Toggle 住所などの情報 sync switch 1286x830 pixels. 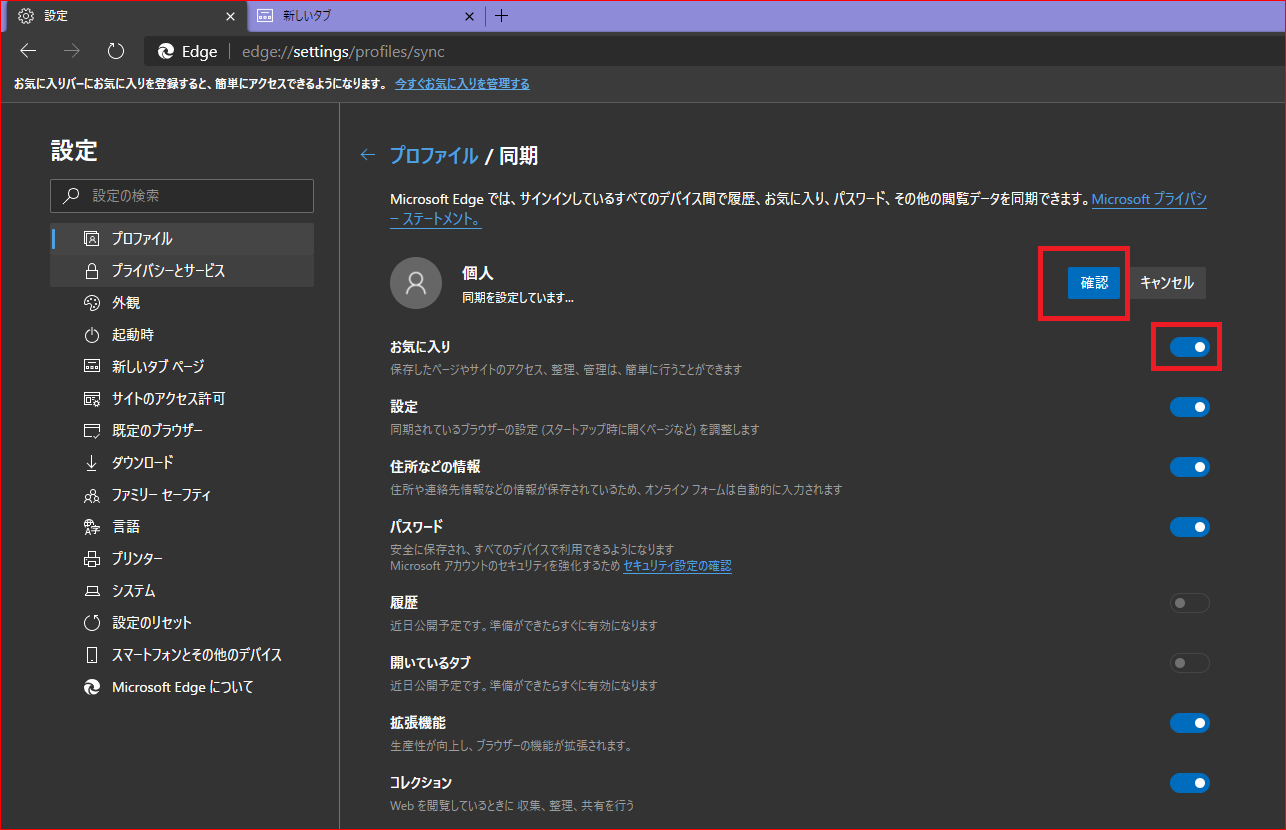pos(1190,467)
